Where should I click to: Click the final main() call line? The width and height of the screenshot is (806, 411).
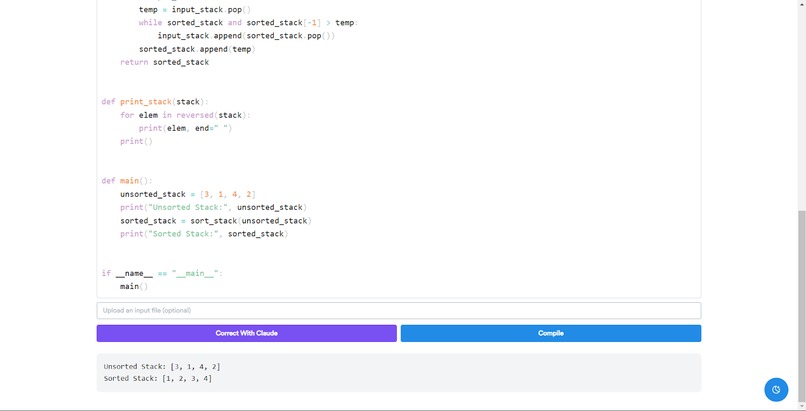pyautogui.click(x=134, y=287)
